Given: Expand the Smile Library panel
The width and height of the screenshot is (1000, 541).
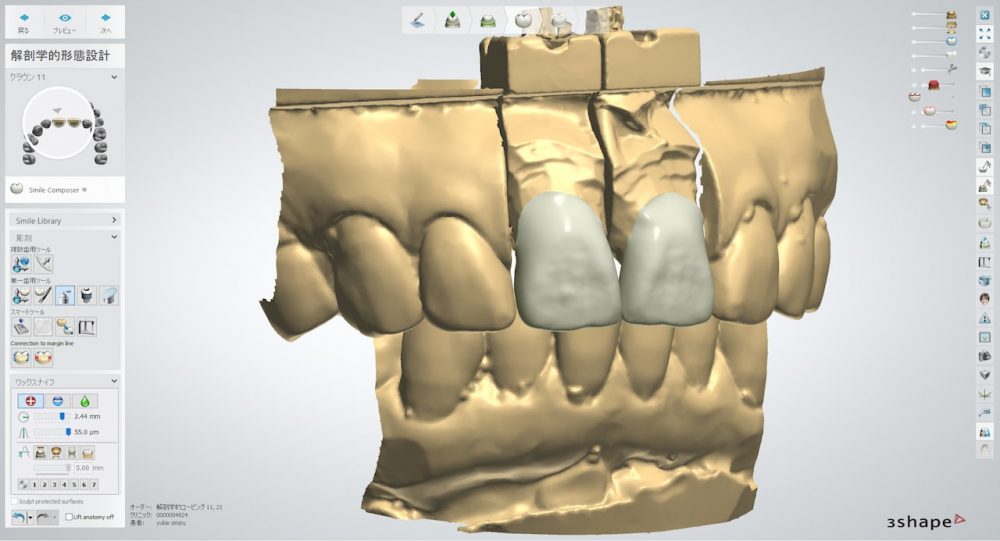Looking at the screenshot, I should pyautogui.click(x=114, y=219).
